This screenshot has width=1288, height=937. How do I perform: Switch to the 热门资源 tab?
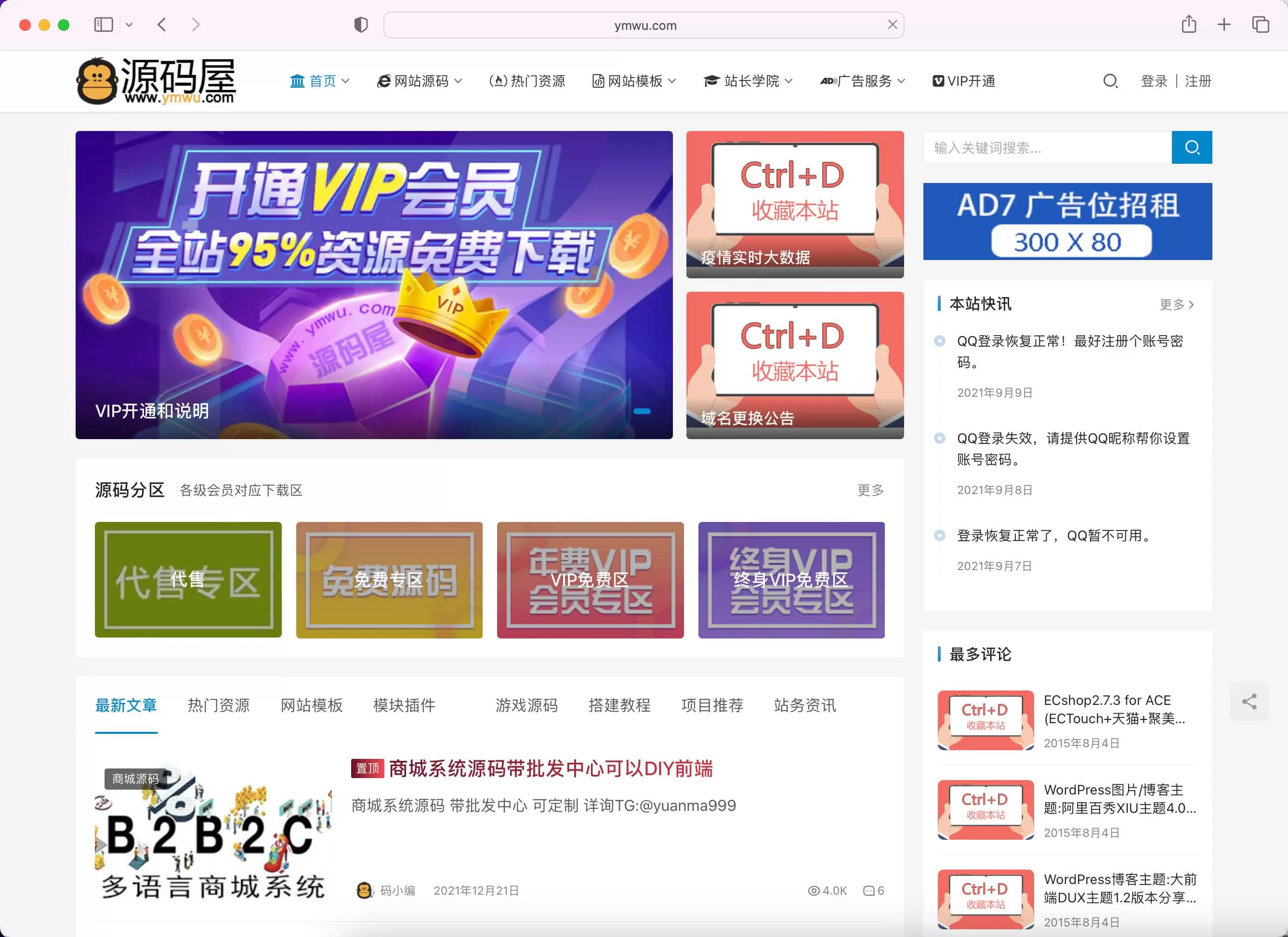tap(219, 705)
